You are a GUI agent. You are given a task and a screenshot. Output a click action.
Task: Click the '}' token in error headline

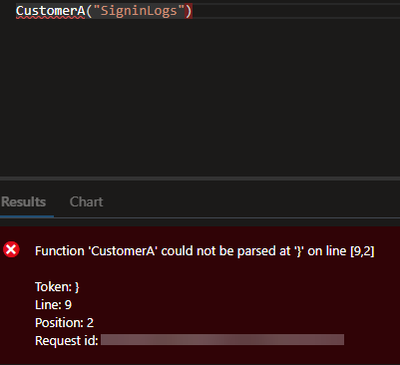click(x=298, y=251)
